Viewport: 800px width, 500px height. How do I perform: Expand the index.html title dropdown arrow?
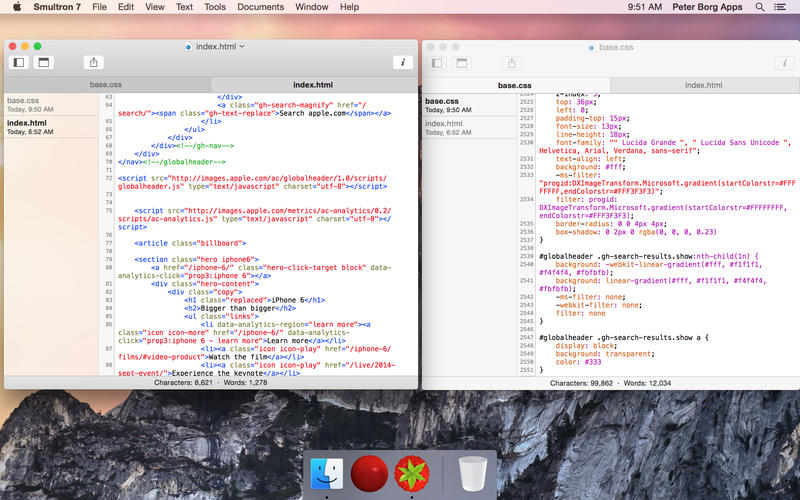coord(242,46)
